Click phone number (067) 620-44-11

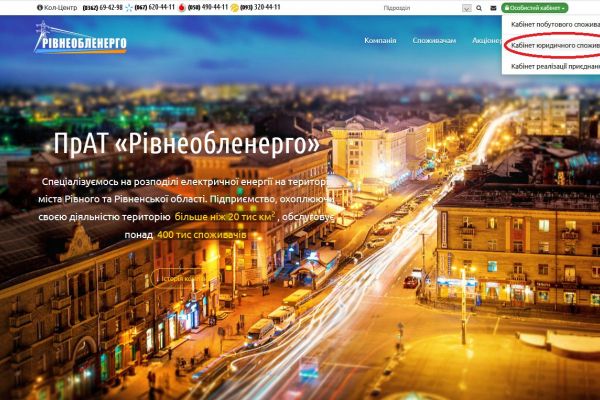153,7
